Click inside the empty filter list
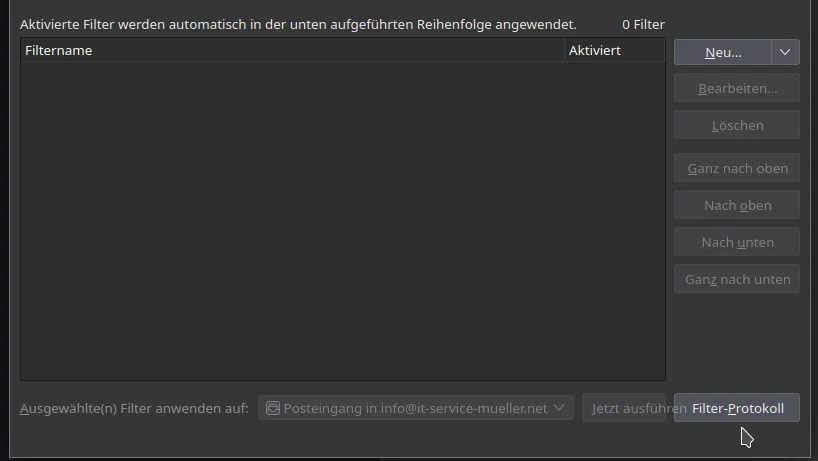The height and width of the screenshot is (461, 818). pyautogui.click(x=343, y=221)
